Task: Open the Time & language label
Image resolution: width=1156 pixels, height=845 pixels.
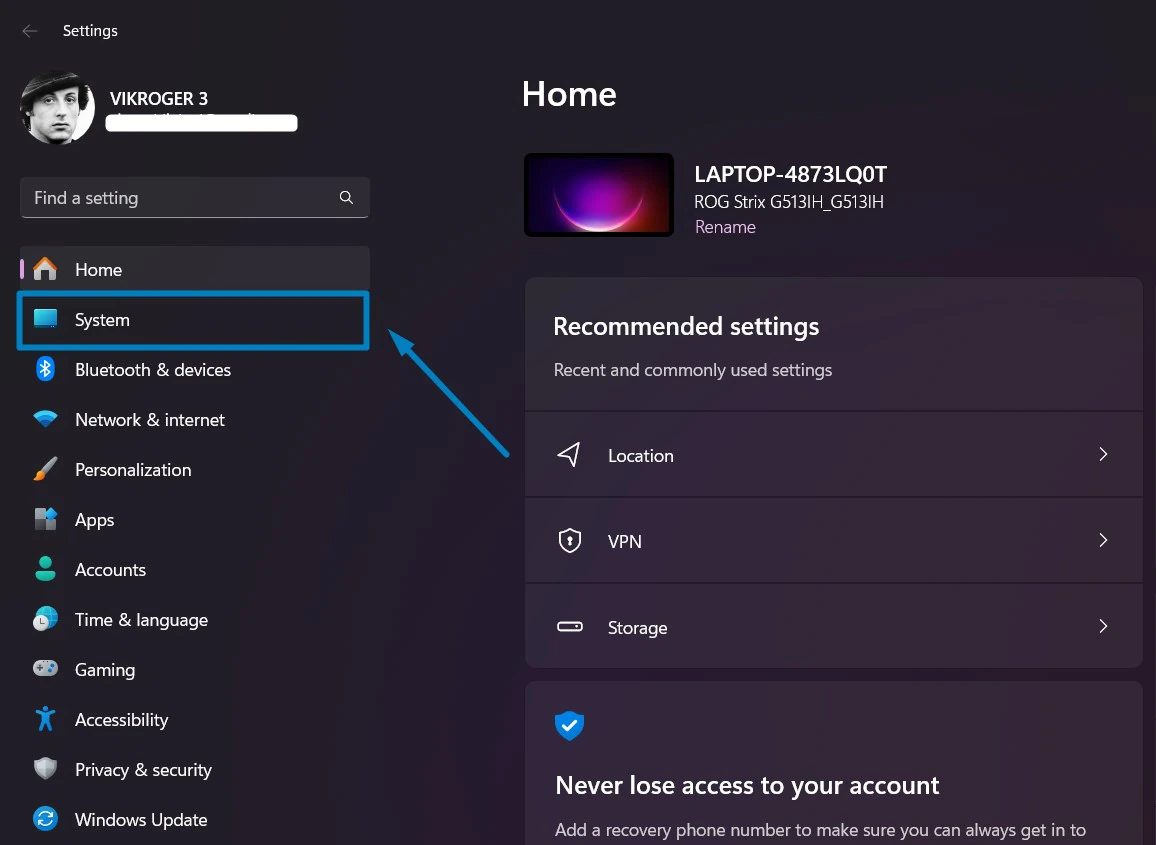Action: pyautogui.click(x=142, y=620)
